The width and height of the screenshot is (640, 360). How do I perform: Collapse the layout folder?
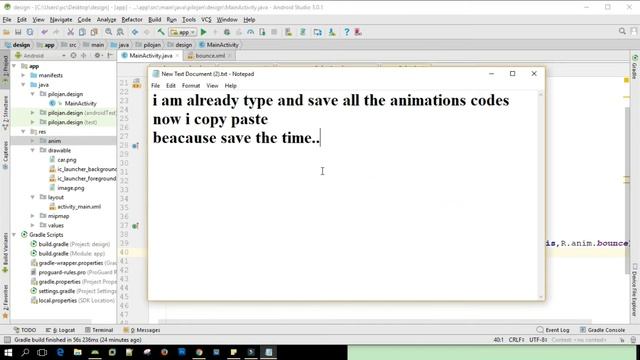tap(33, 197)
